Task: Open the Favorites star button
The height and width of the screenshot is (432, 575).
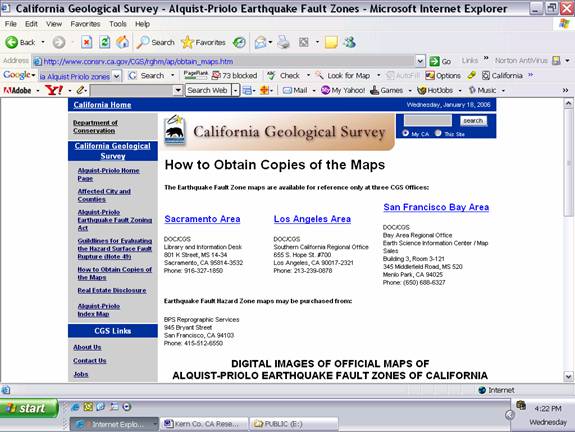Action: (x=204, y=43)
